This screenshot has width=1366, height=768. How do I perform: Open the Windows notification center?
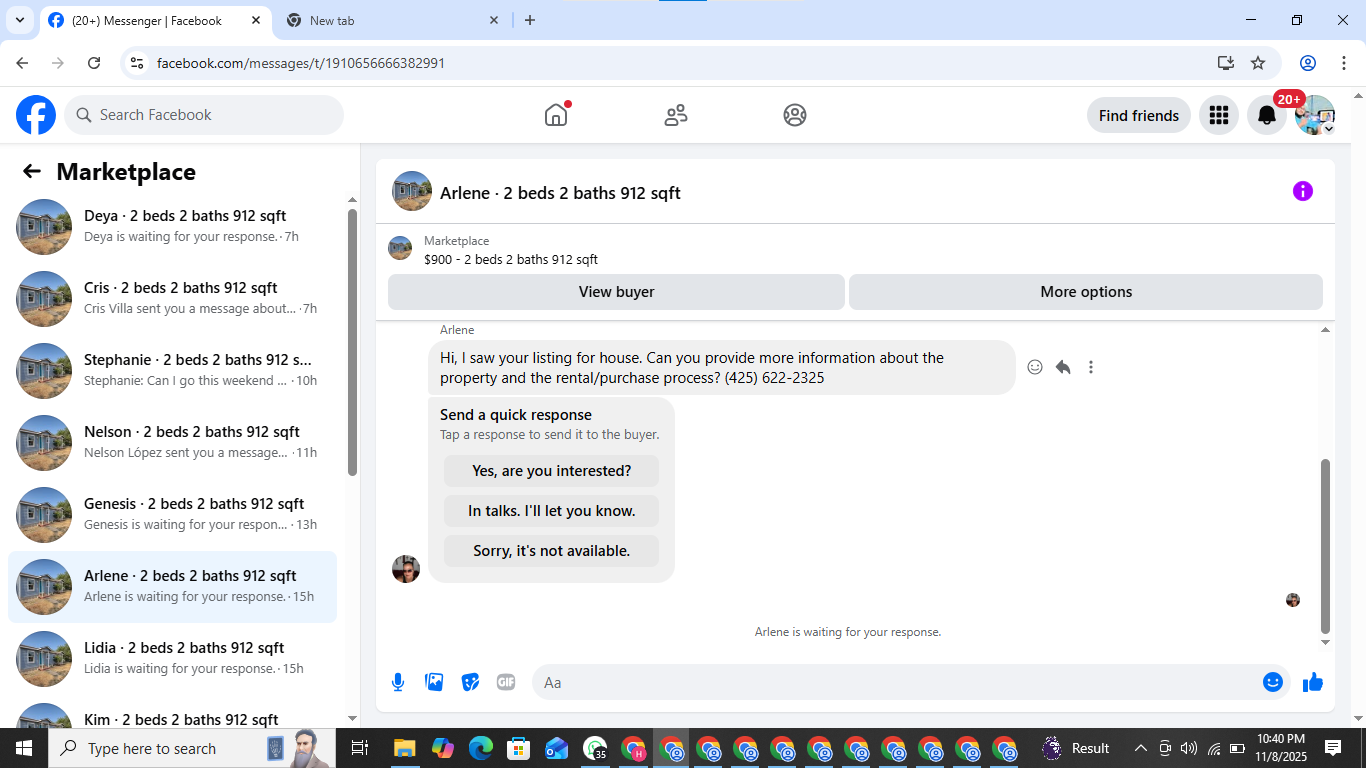(x=1333, y=748)
